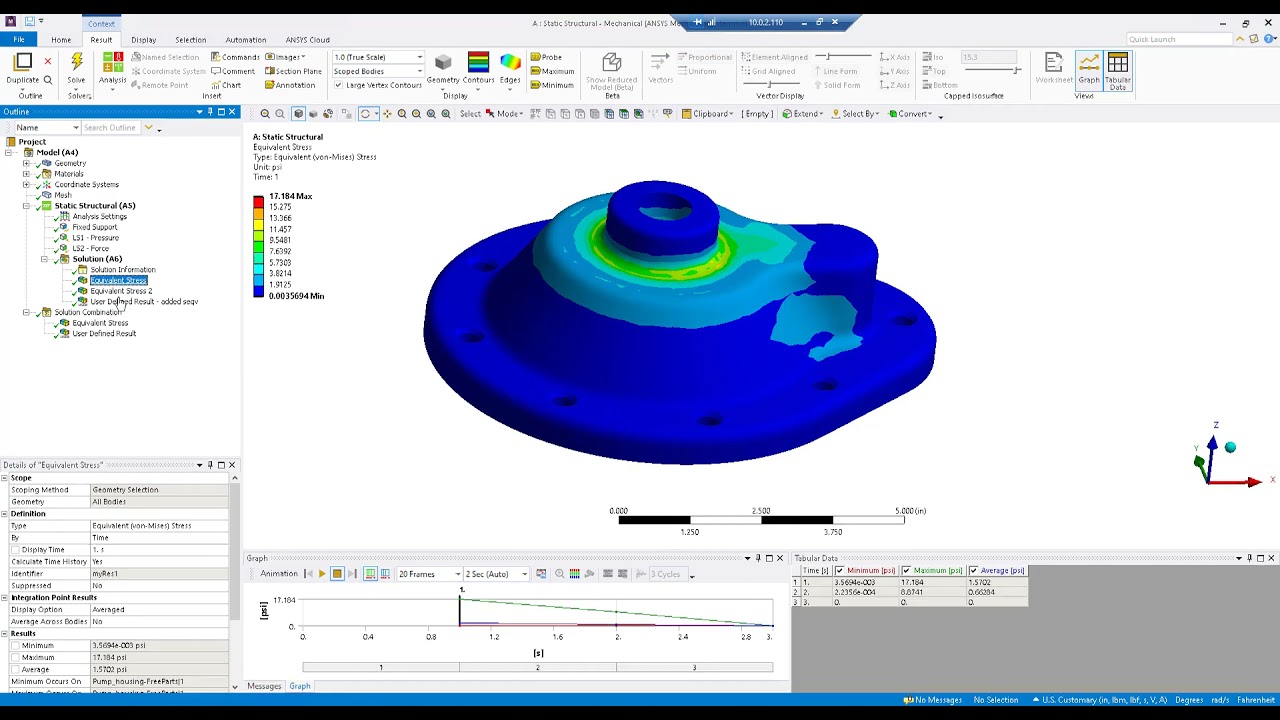Collapse the Solution (A6) tree node
This screenshot has height=720, width=1280.
point(44,259)
